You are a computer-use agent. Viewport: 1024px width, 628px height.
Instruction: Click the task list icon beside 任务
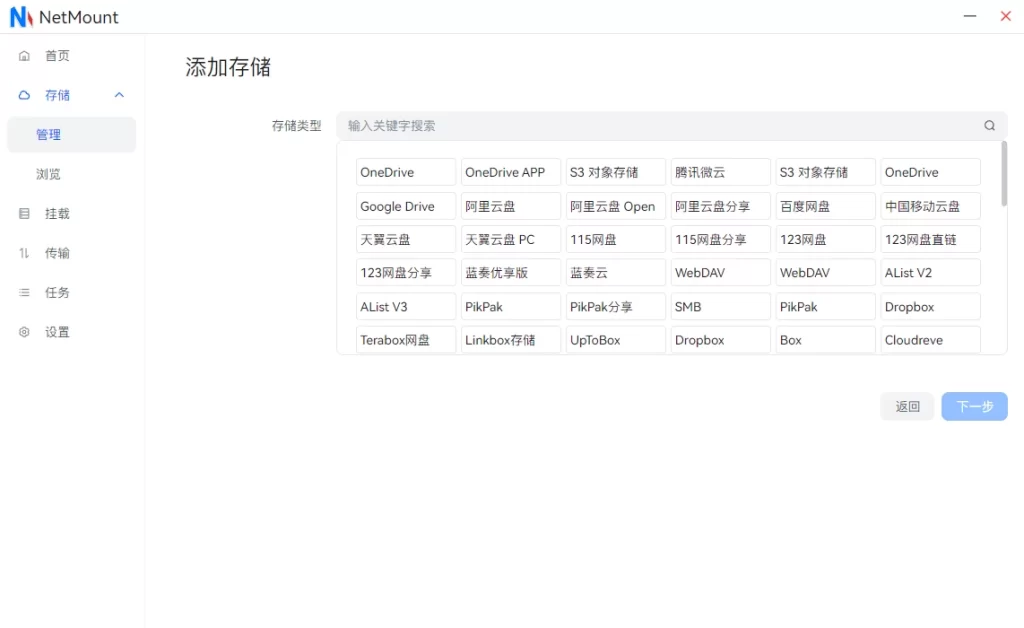(x=25, y=293)
